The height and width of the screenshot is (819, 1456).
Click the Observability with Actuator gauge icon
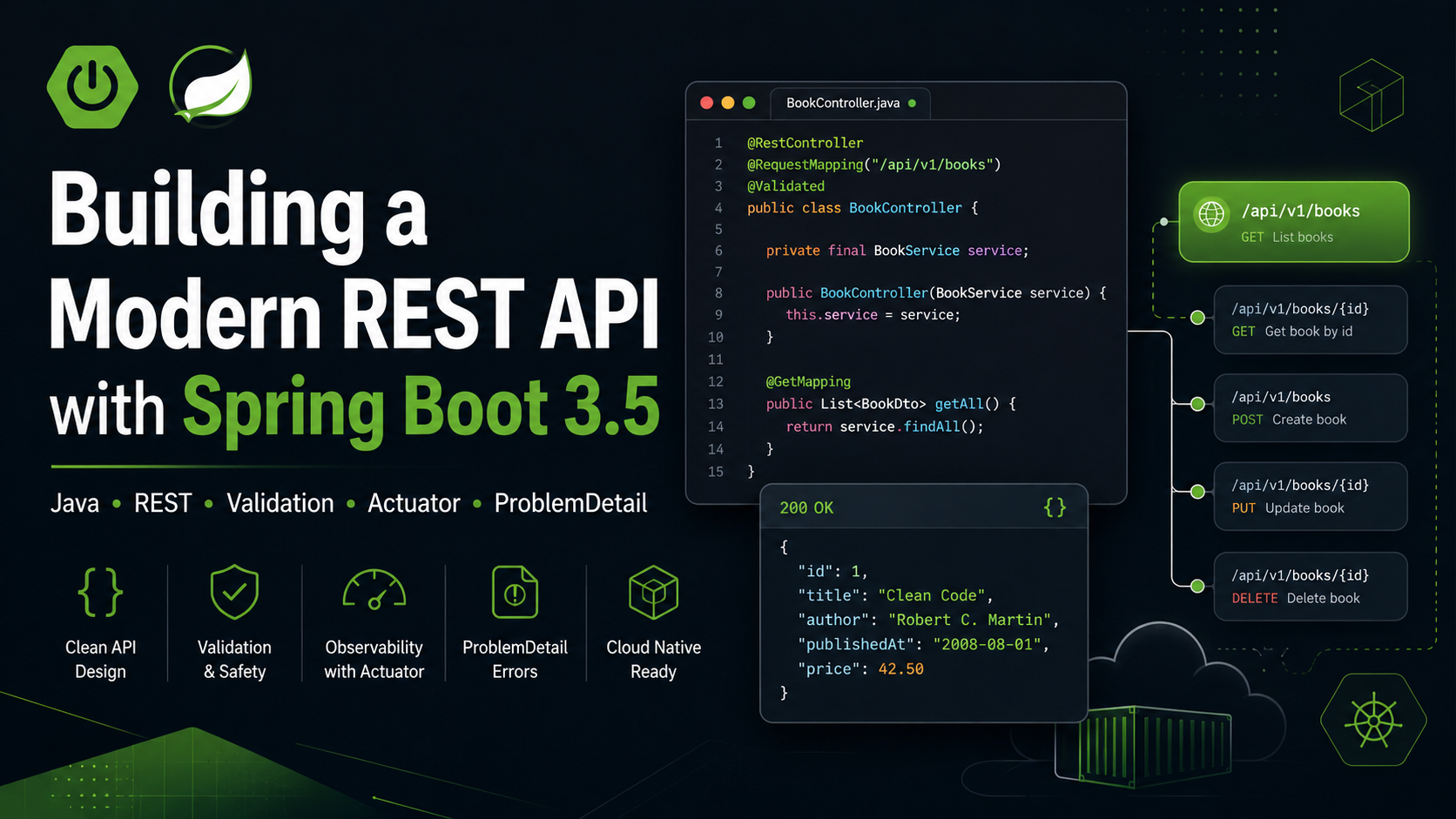click(x=374, y=589)
